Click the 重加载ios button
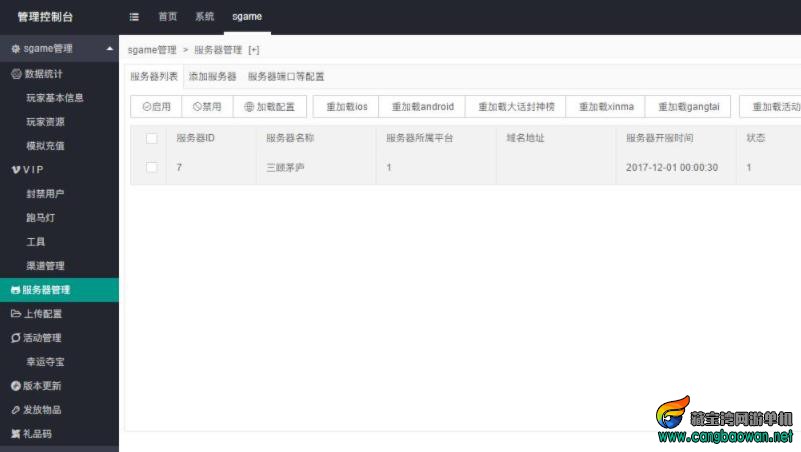The width and height of the screenshot is (801, 452). coord(346,107)
